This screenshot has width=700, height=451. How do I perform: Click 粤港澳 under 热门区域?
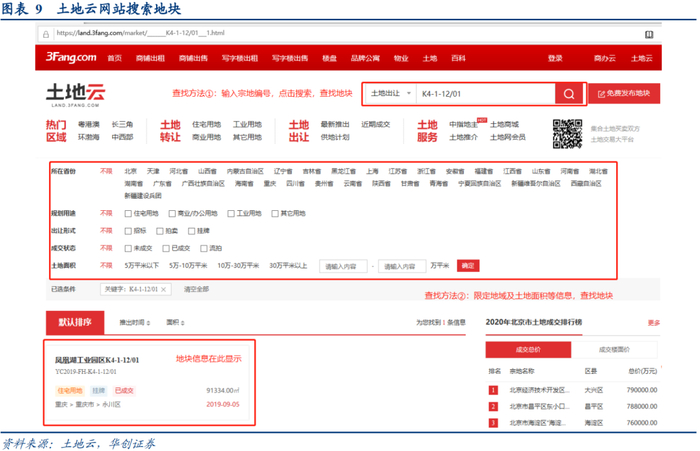click(x=88, y=125)
